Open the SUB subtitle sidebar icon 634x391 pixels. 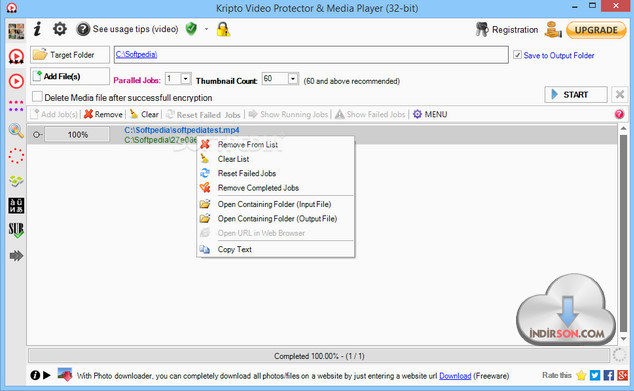click(x=16, y=230)
